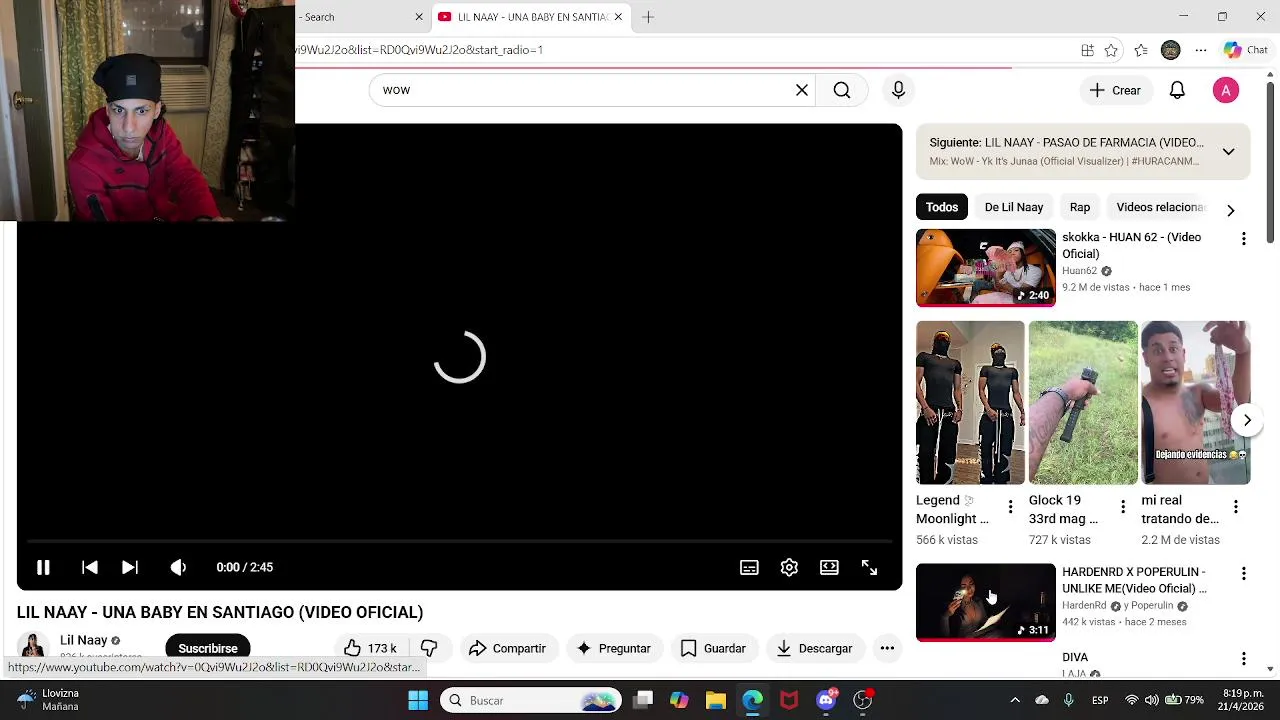The width and height of the screenshot is (1280, 720).
Task: Open File Explorer from taskbar
Action: pos(715,700)
